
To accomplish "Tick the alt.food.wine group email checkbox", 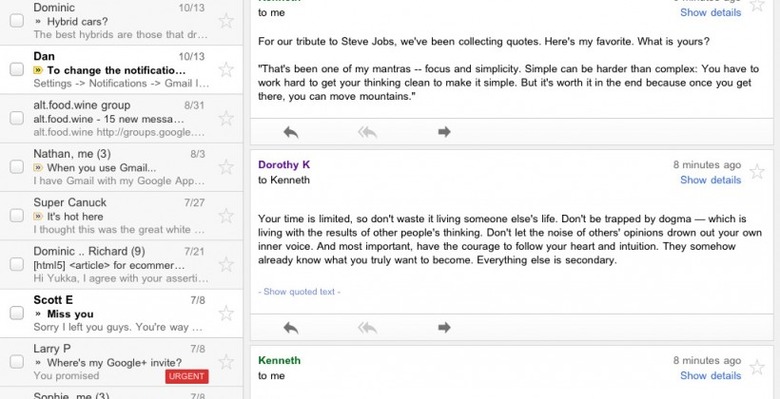I will (17, 118).
